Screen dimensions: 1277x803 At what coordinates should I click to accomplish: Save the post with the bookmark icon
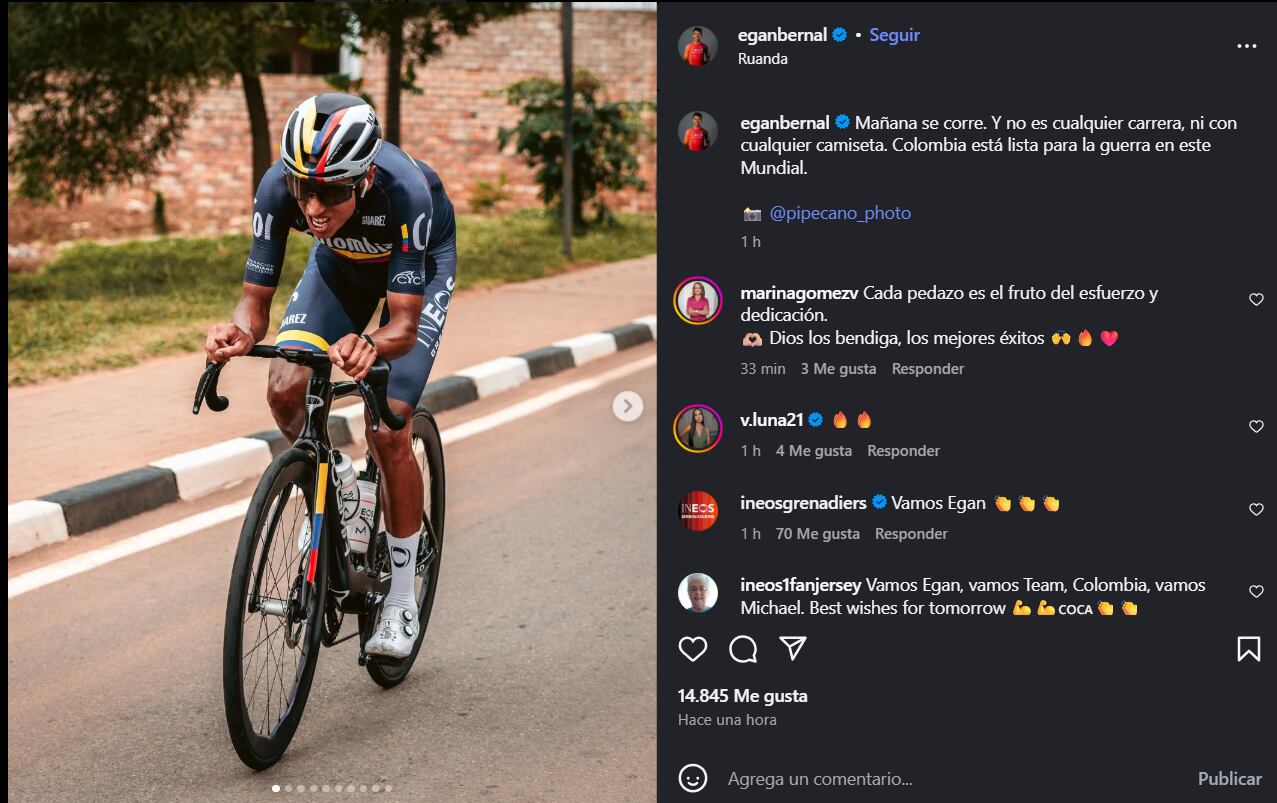point(1249,649)
